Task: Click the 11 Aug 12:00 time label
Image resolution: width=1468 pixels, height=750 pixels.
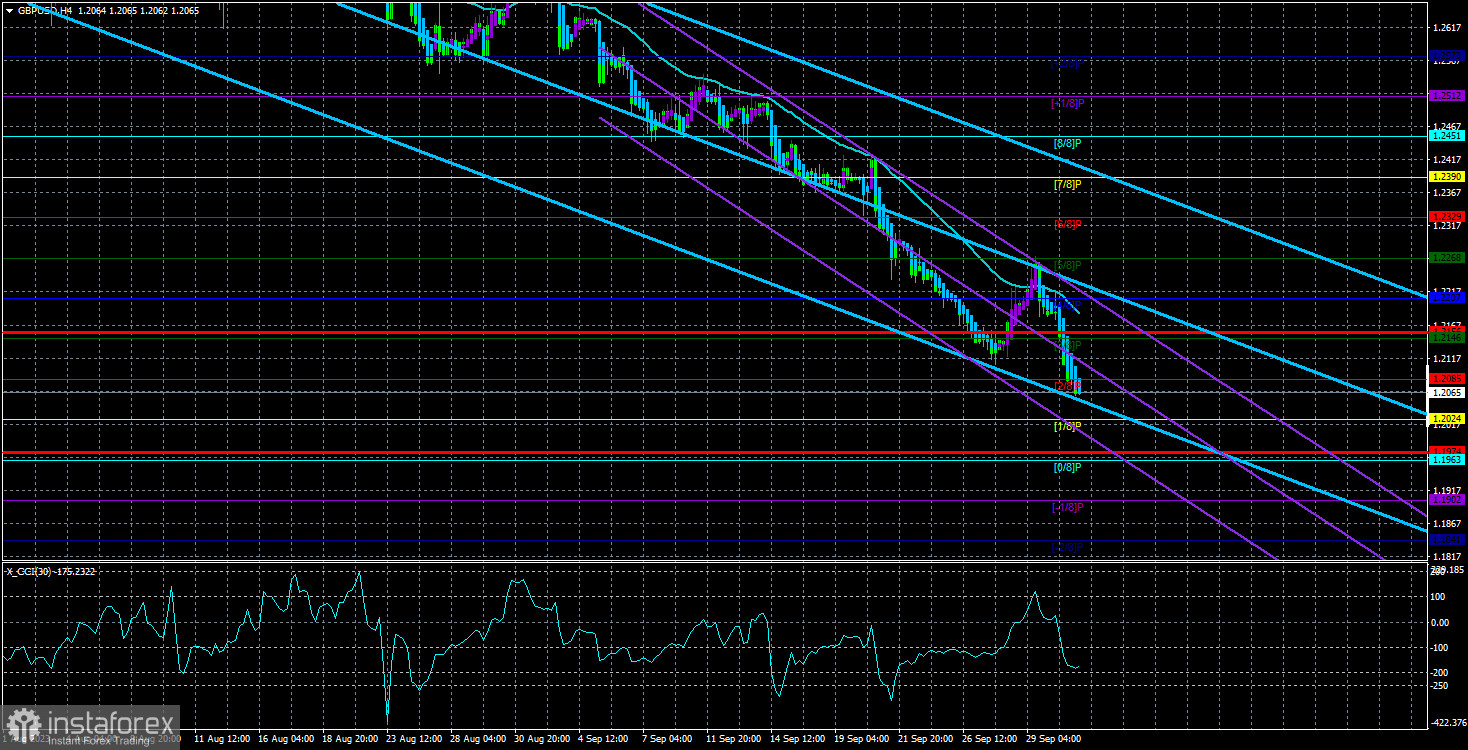Action: tap(220, 739)
